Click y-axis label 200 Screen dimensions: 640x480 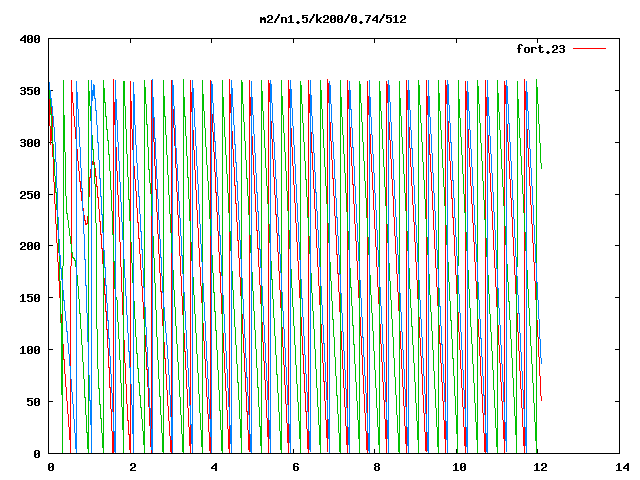click(30, 246)
